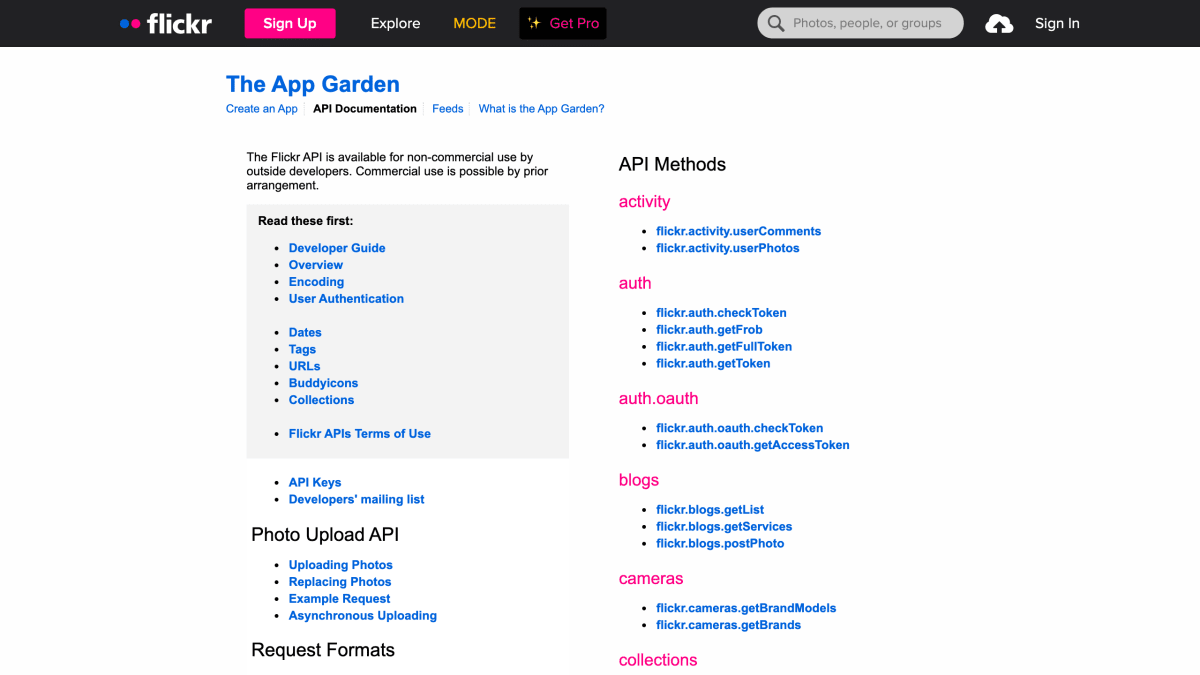The width and height of the screenshot is (1200, 675).
Task: Open the Overview link
Action: coord(316,265)
